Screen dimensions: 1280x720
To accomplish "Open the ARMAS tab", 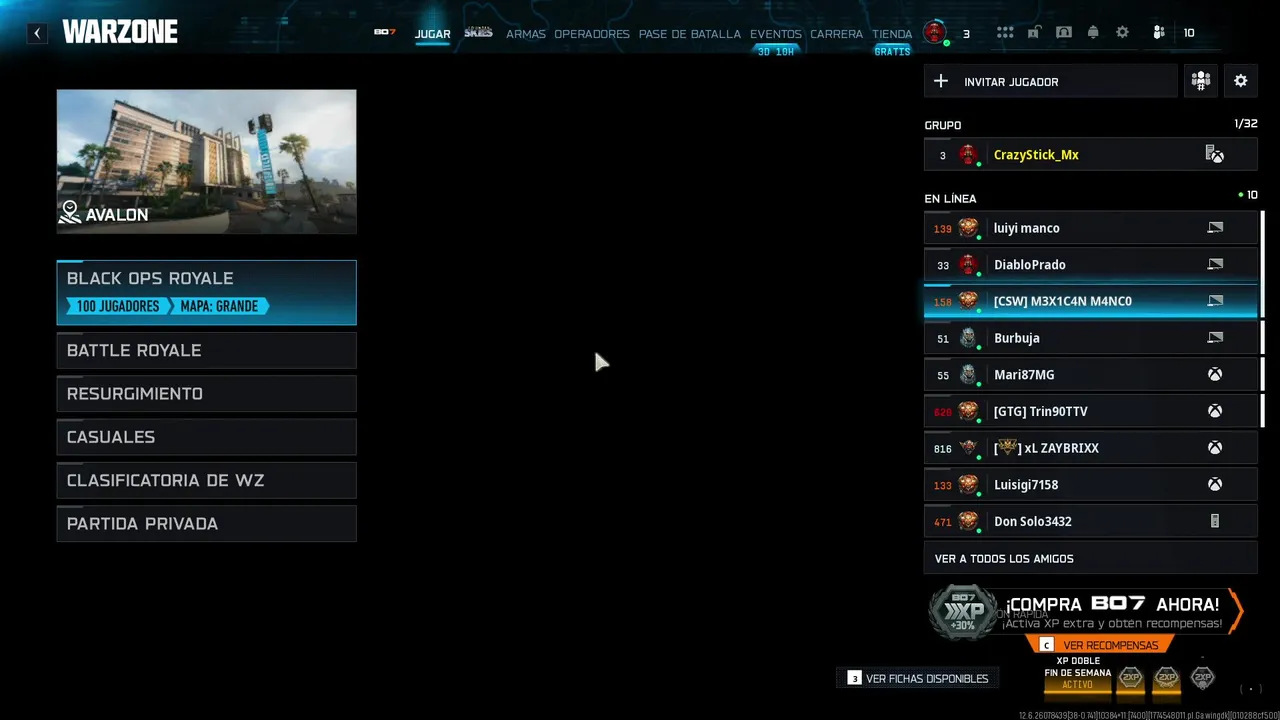I will pos(526,34).
